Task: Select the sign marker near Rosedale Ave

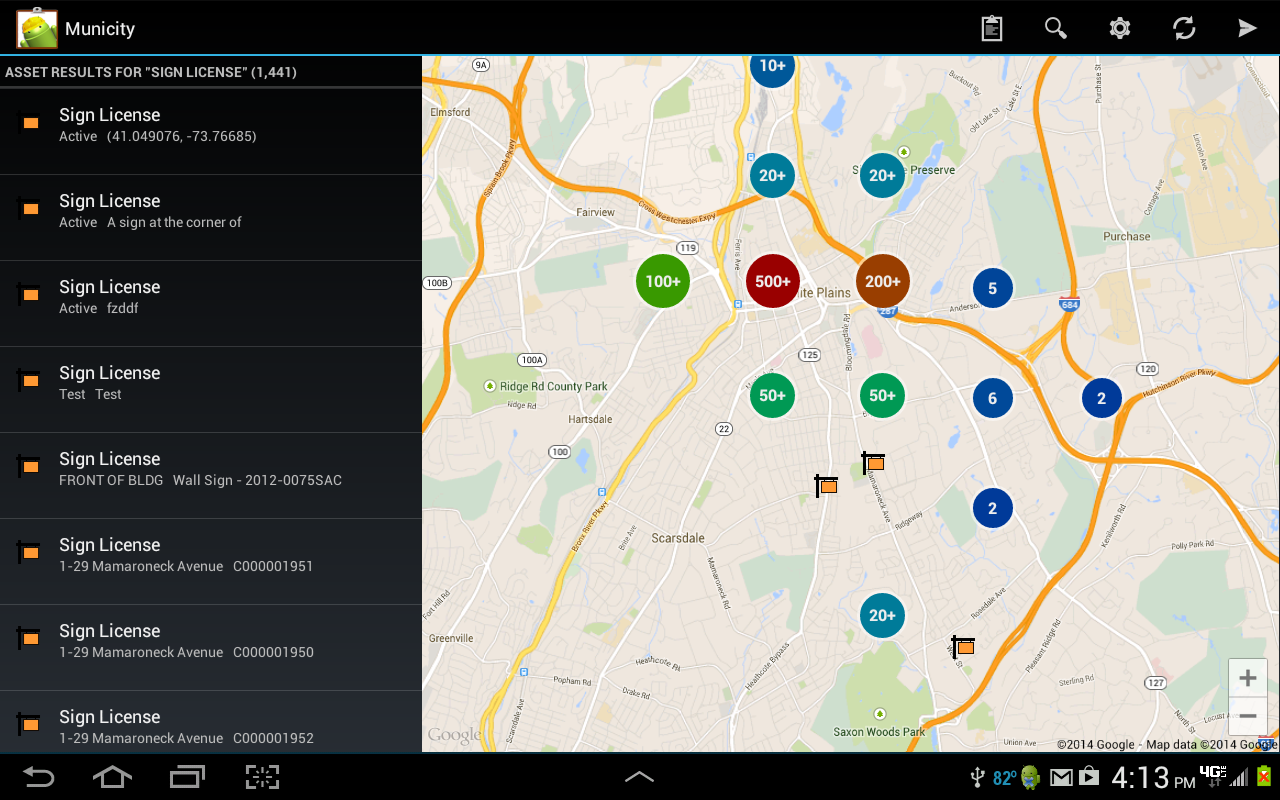Action: click(x=963, y=646)
